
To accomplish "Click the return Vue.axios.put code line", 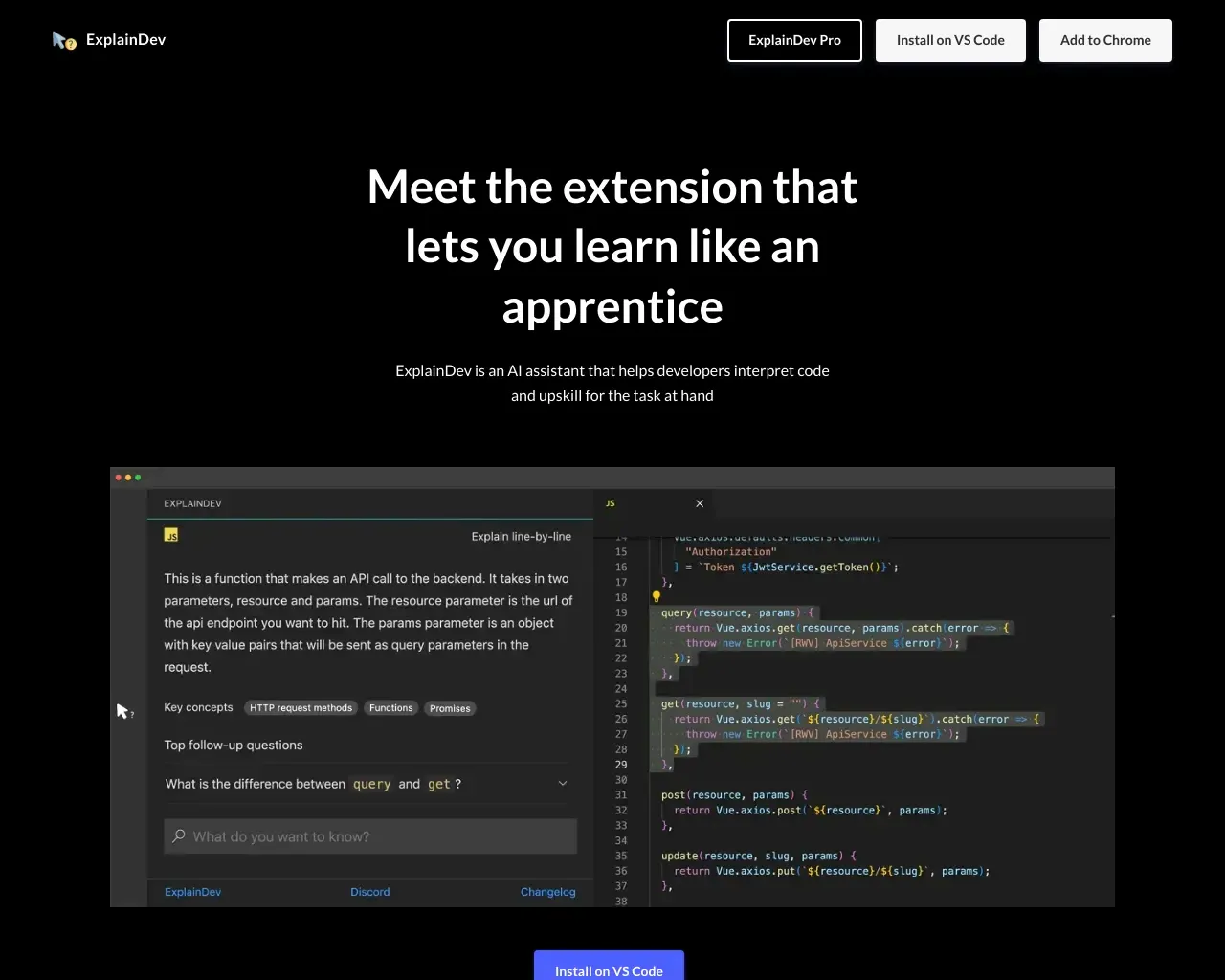I will click(x=832, y=871).
